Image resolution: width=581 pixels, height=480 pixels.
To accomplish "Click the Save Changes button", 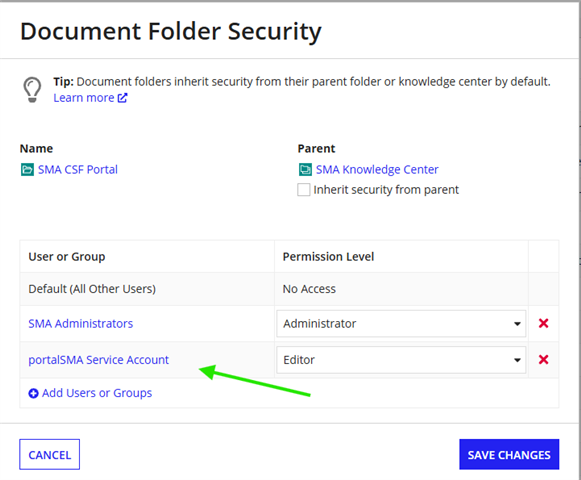I will click(x=509, y=454).
